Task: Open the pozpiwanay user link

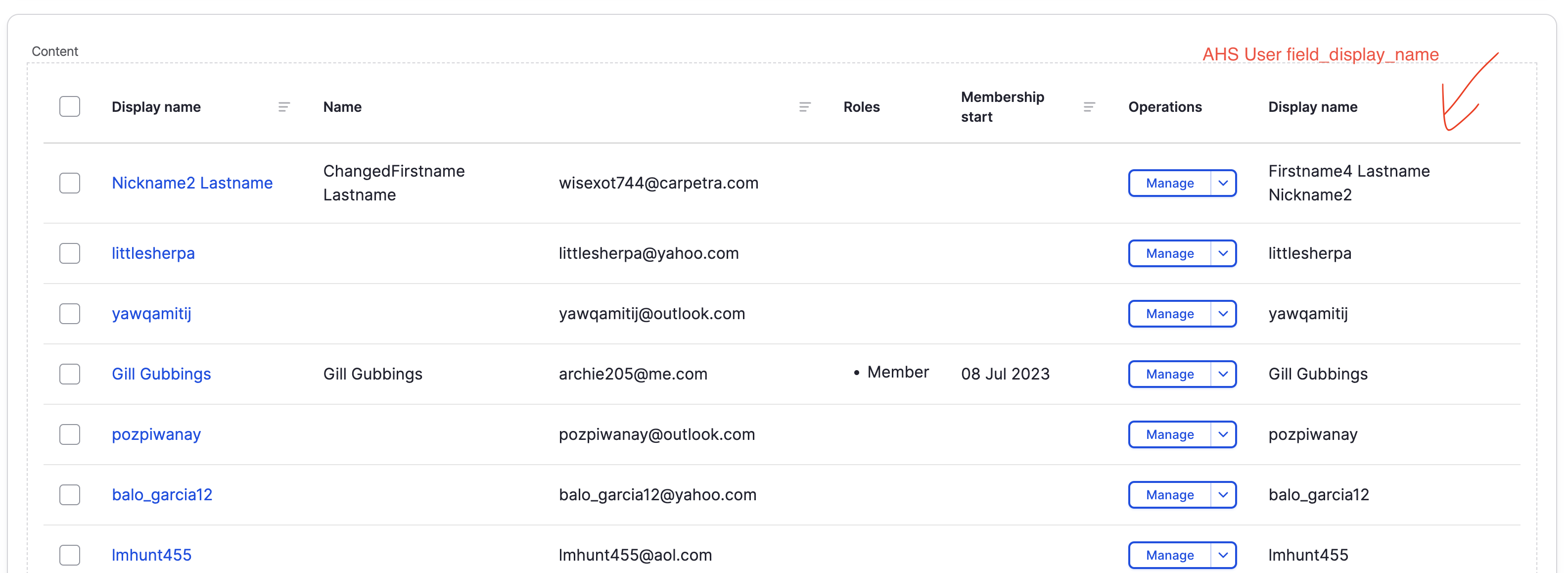Action: (x=156, y=434)
